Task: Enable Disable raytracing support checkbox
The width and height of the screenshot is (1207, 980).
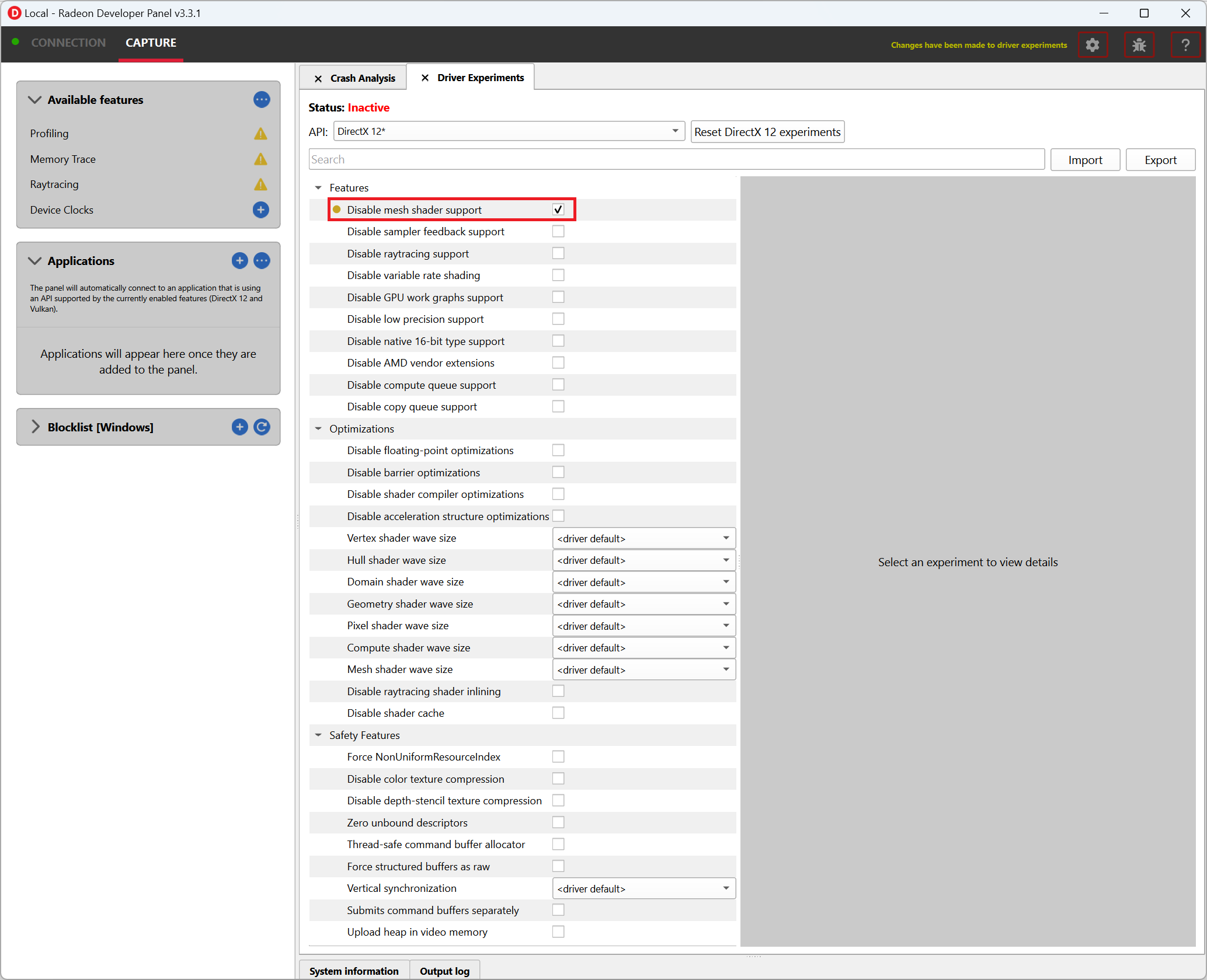Action: pos(558,253)
